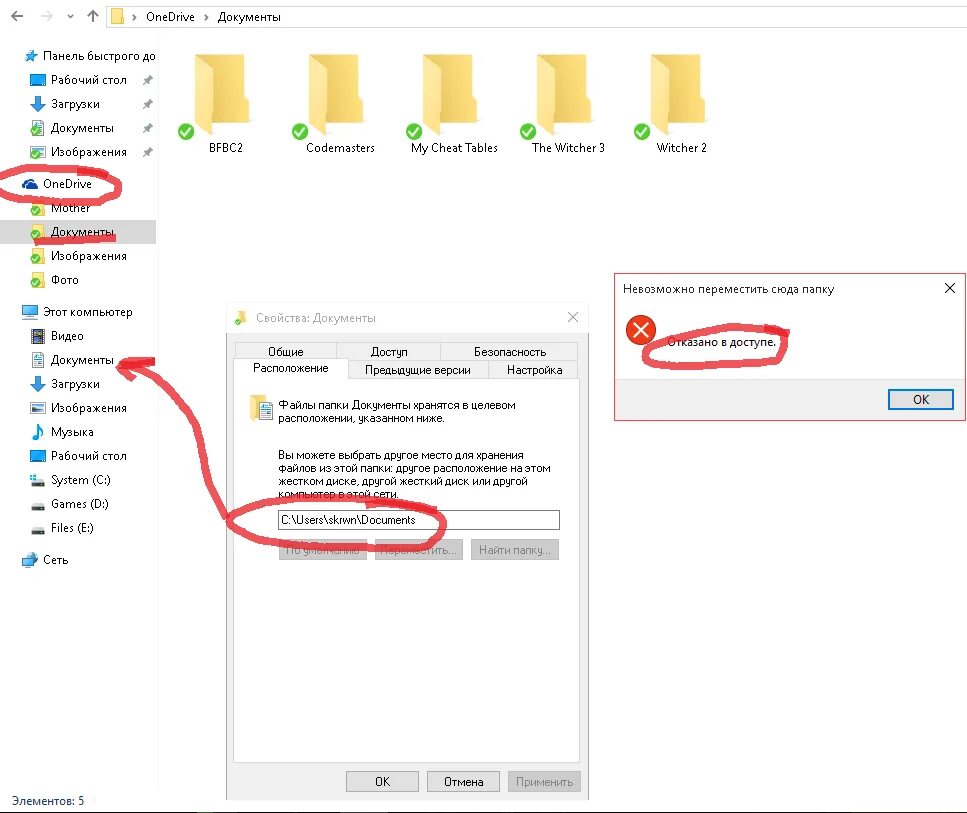Select OneDrive in the navigation pane

(x=67, y=183)
